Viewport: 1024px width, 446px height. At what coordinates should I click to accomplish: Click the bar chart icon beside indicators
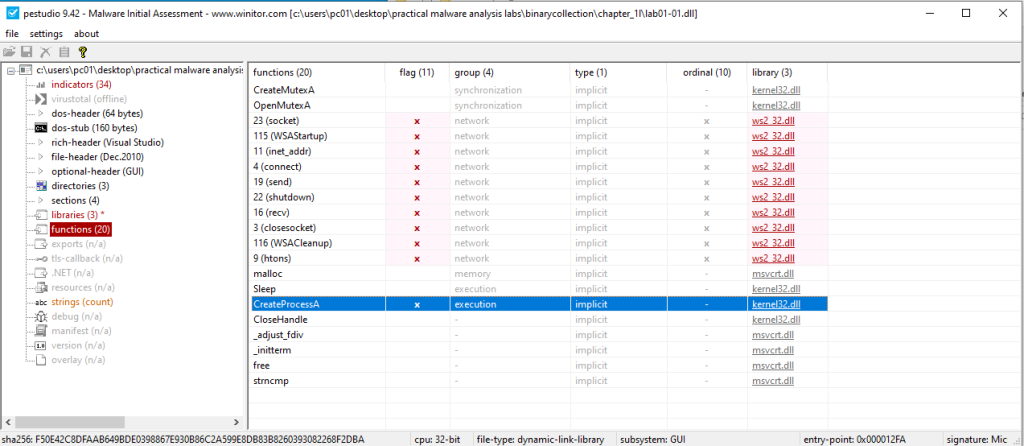click(x=40, y=84)
